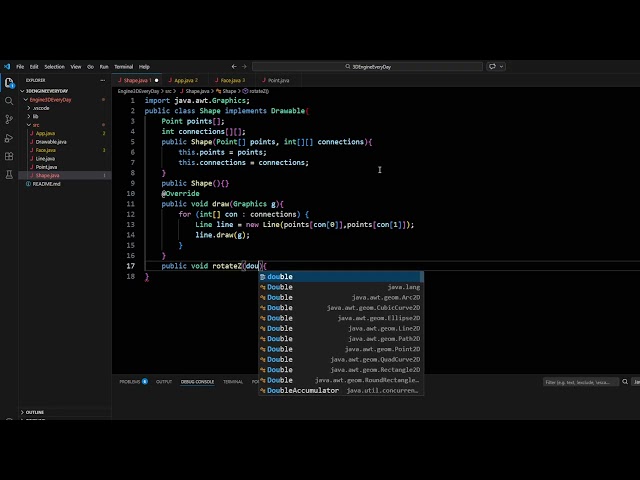This screenshot has height=480, width=640.
Task: Select the Shape.java editor tab
Action: click(x=135, y=80)
